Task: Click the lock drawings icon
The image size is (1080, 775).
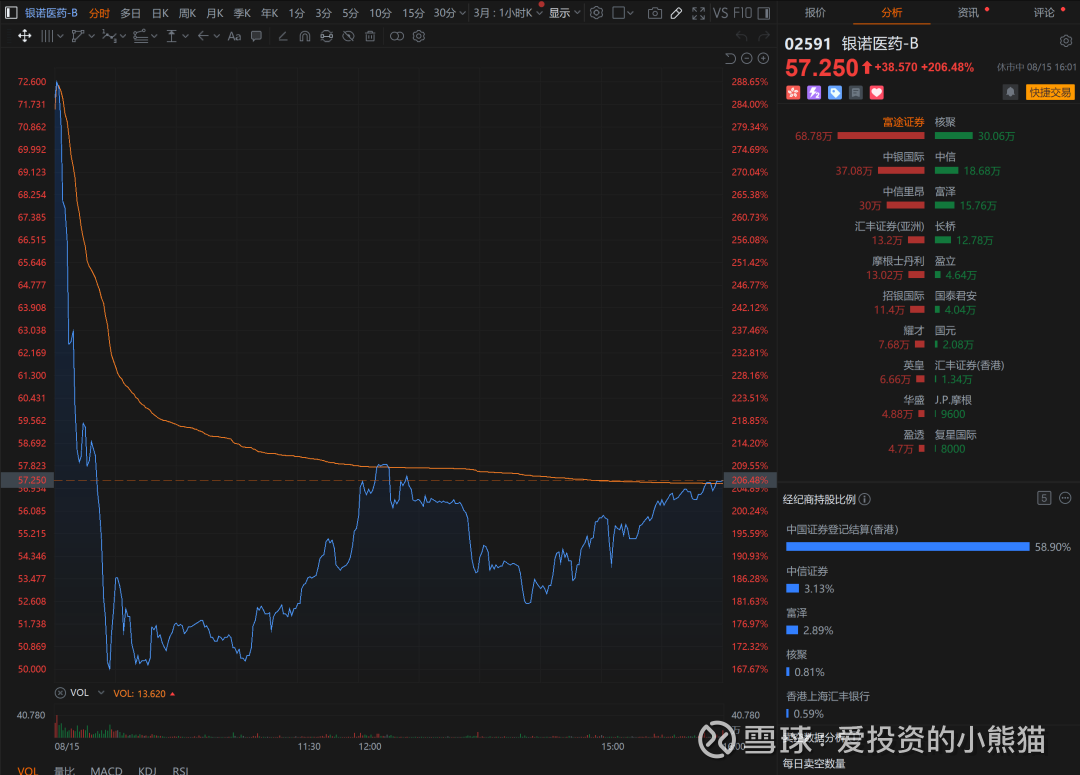Action: click(x=326, y=36)
